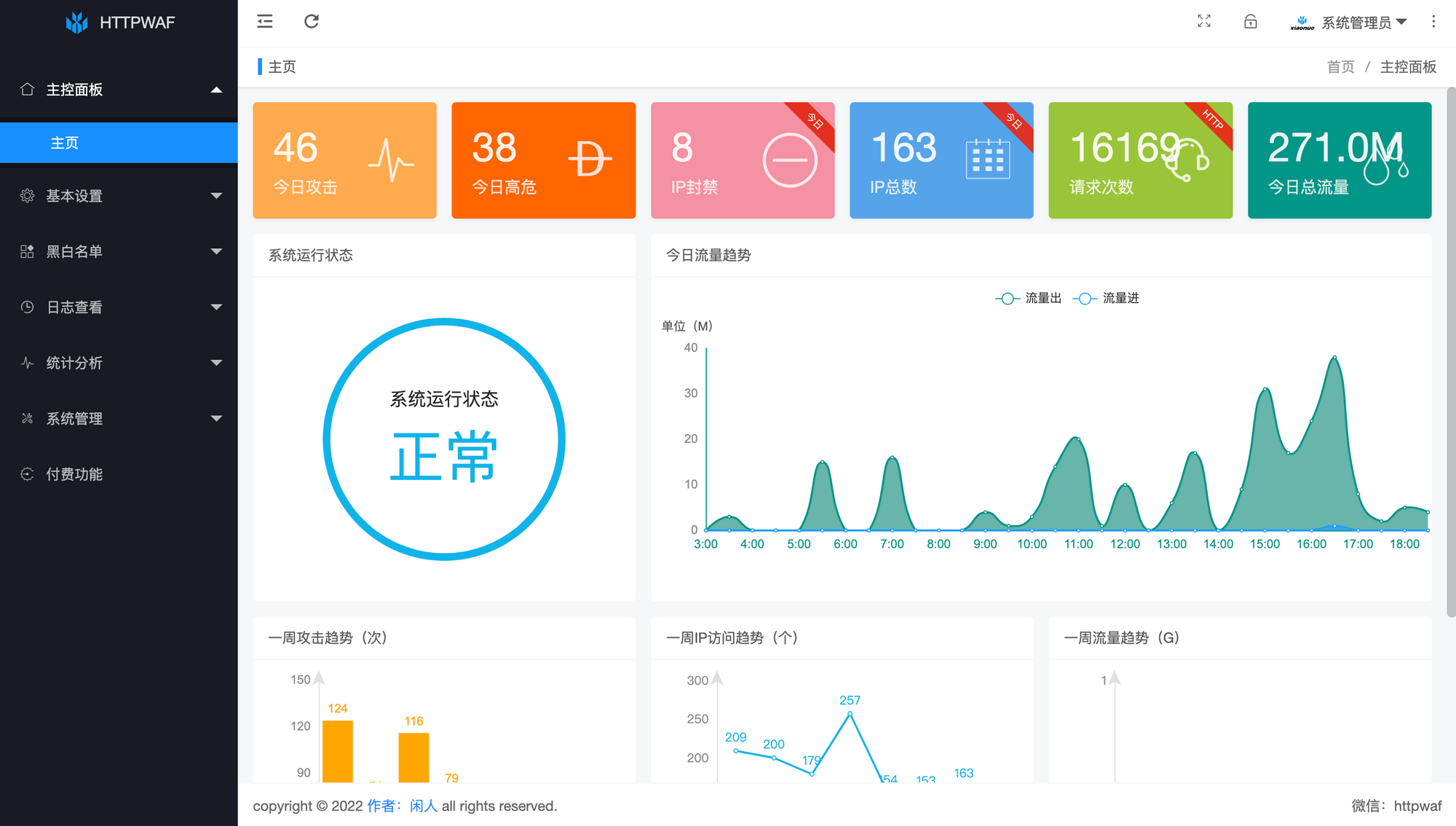Collapse the sidebar with the menu-fold icon
The height and width of the screenshot is (826, 1456).
pos(265,22)
